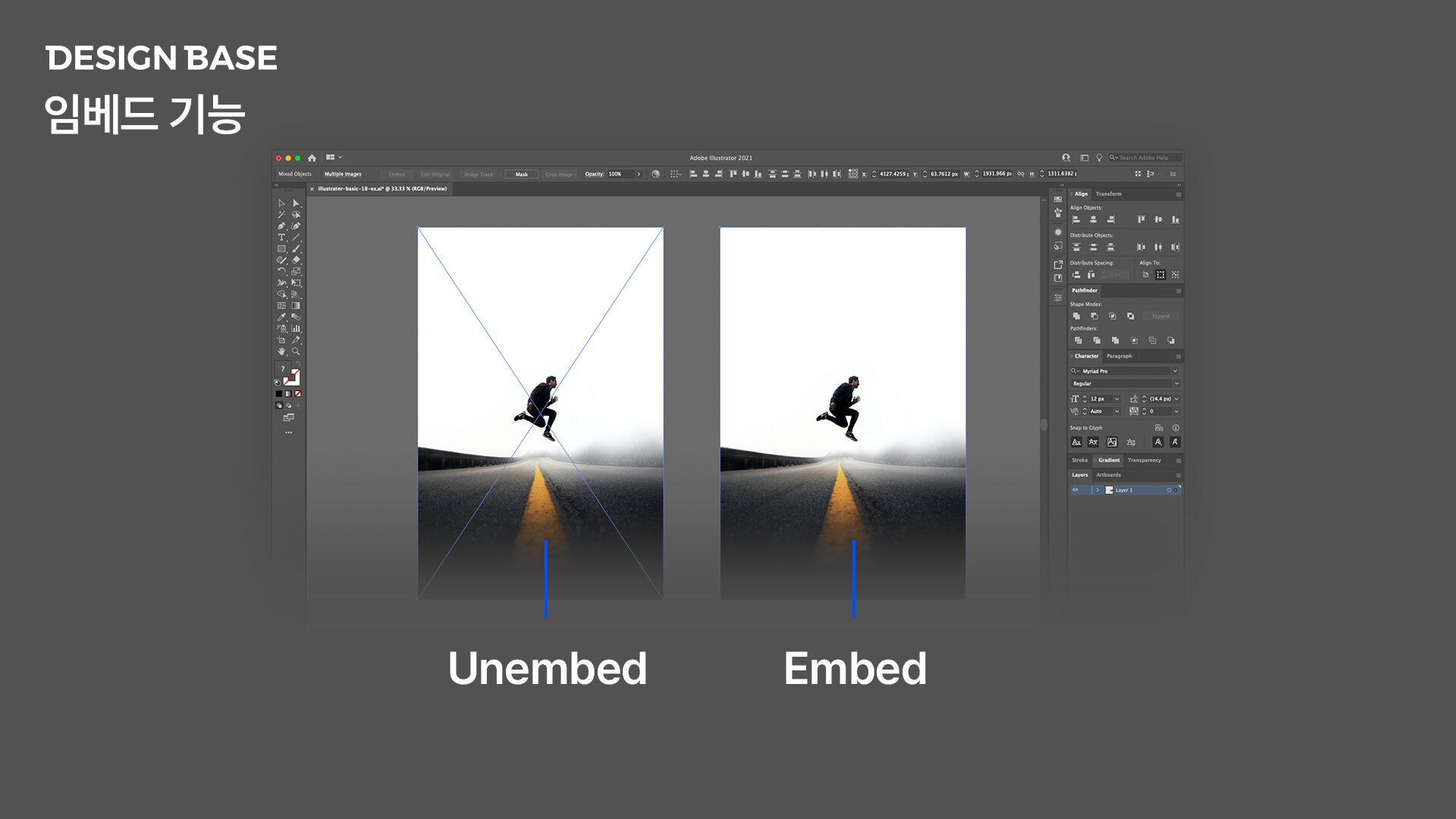Choose the Magic Wand tool
1456x819 pixels.
[x=281, y=215]
